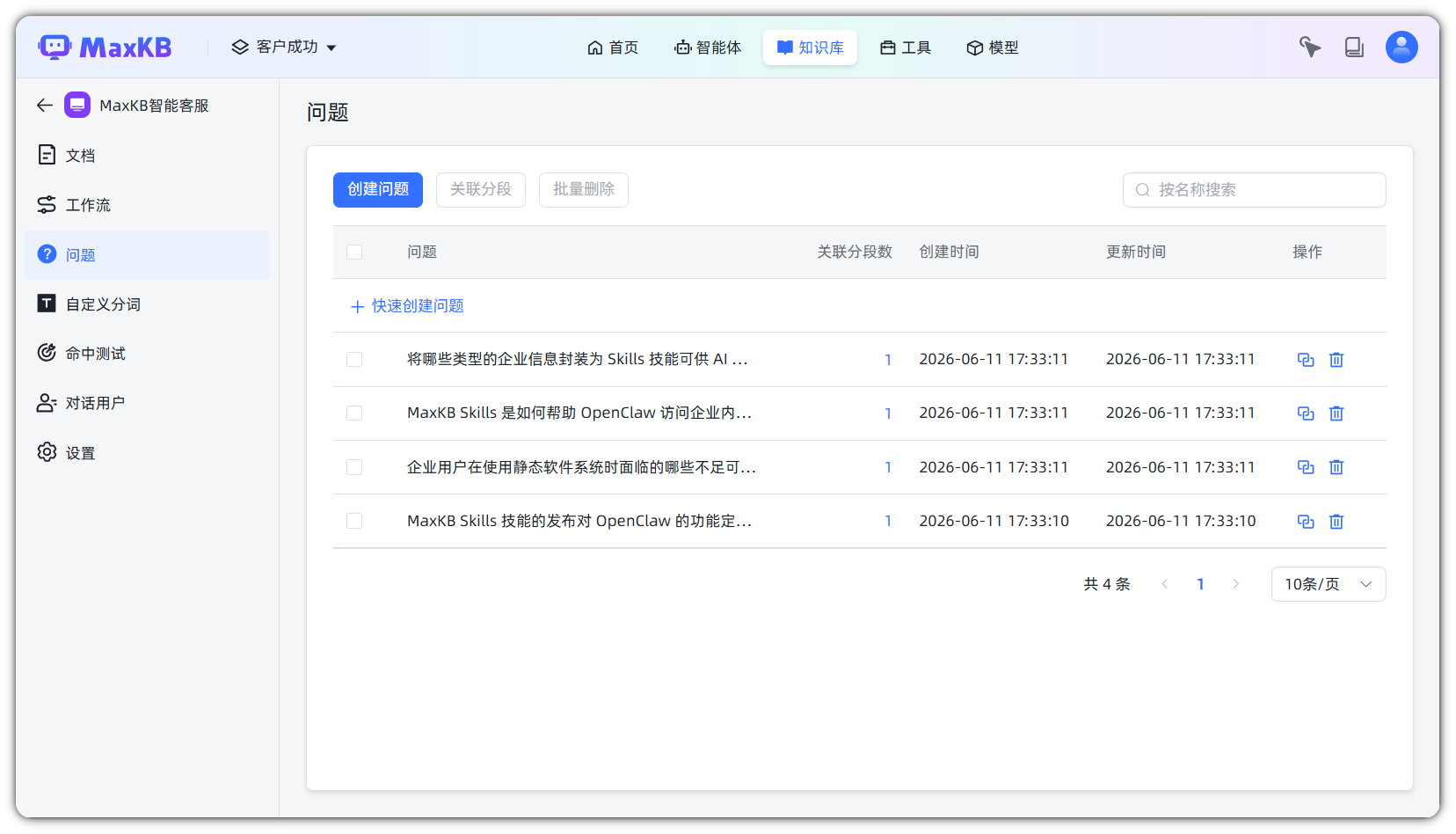Open the 首页 navigation tab
The width and height of the screenshot is (1456, 834).
coord(613,48)
